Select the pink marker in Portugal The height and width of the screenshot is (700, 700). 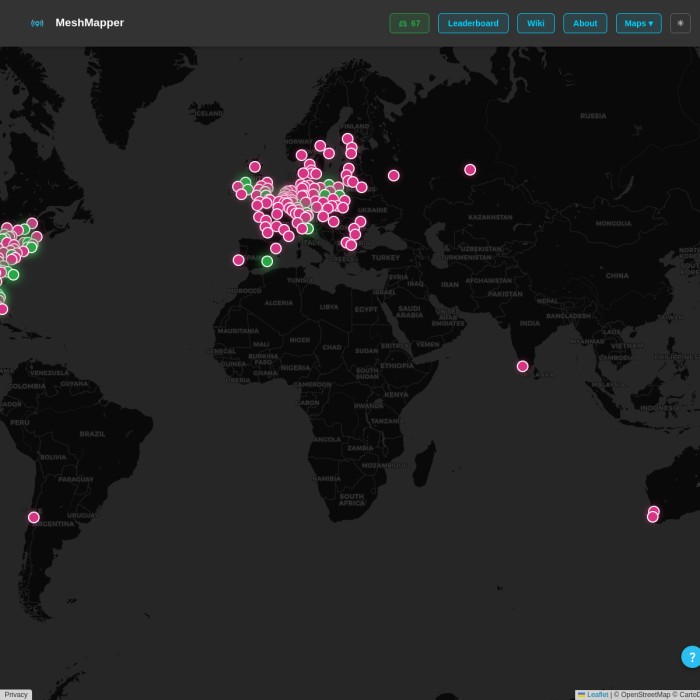click(x=239, y=260)
